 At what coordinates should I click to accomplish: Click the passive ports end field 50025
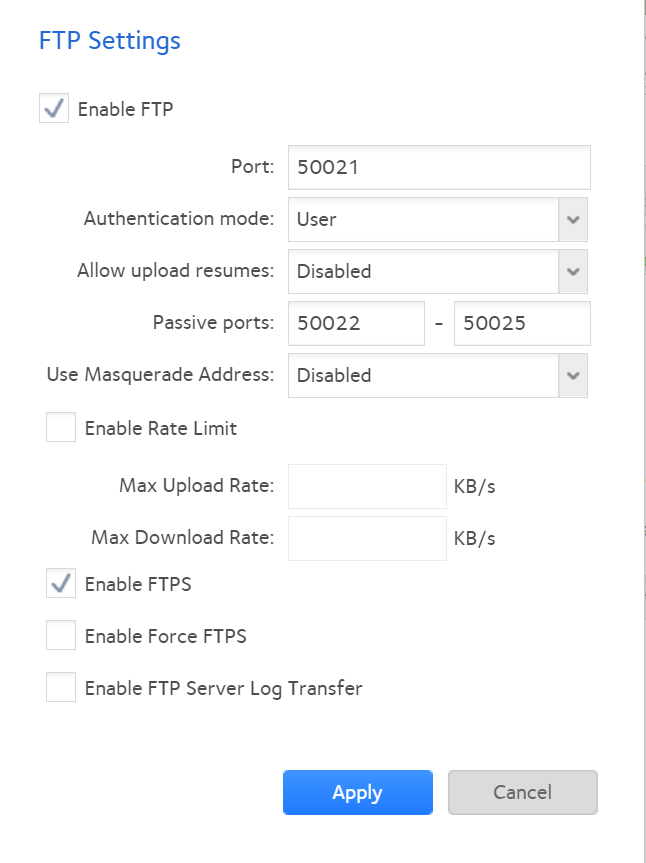pyautogui.click(x=522, y=324)
